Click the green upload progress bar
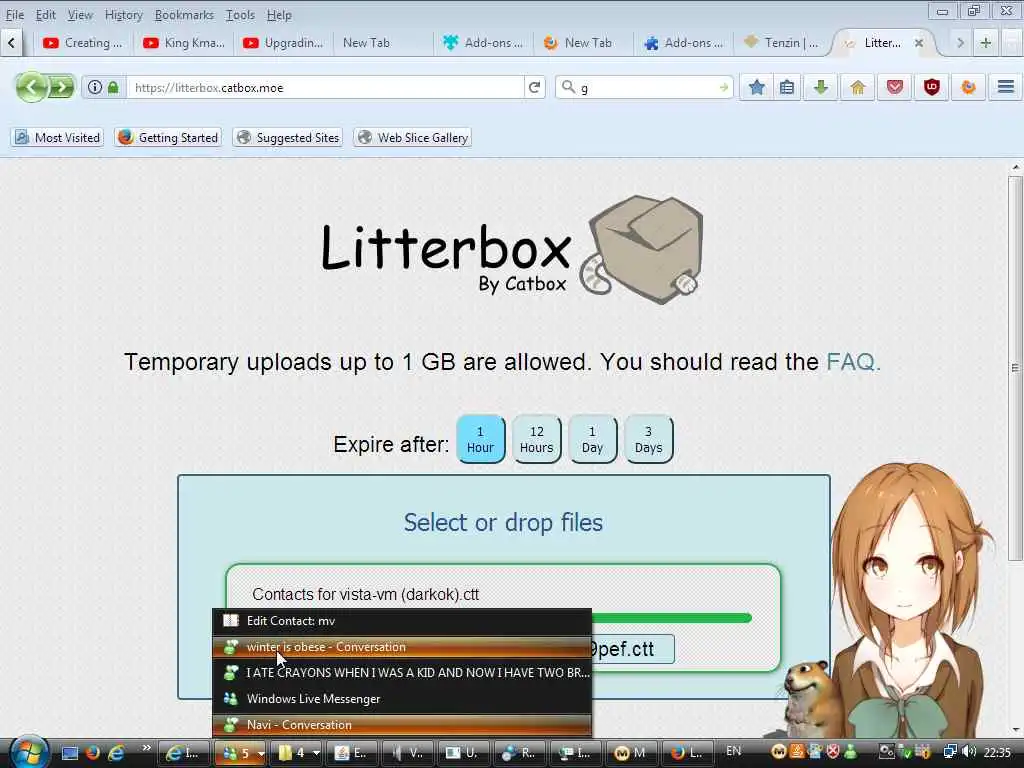Viewport: 1024px width, 768px height. tap(671, 618)
